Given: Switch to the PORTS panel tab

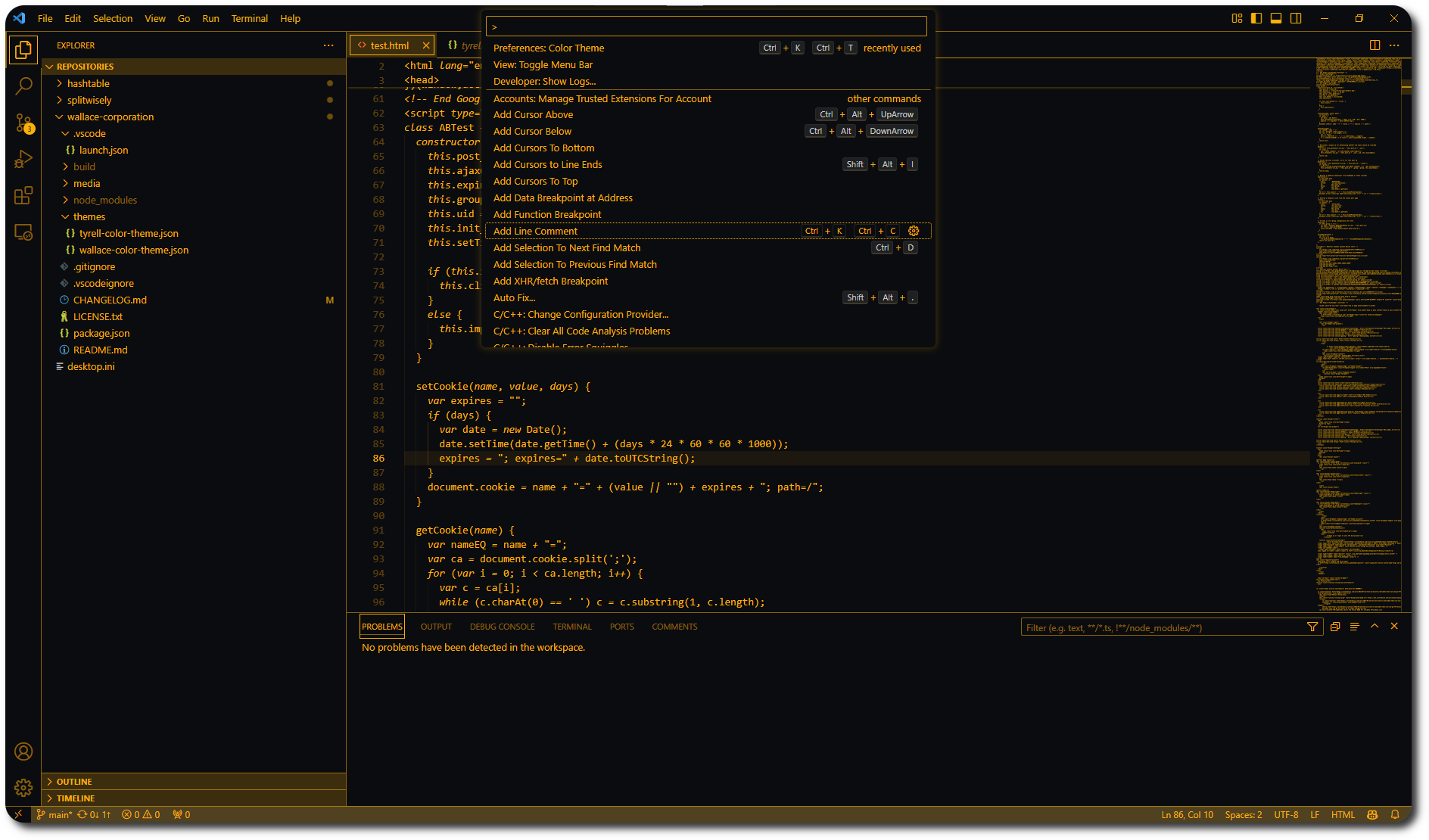Looking at the screenshot, I should pos(622,627).
